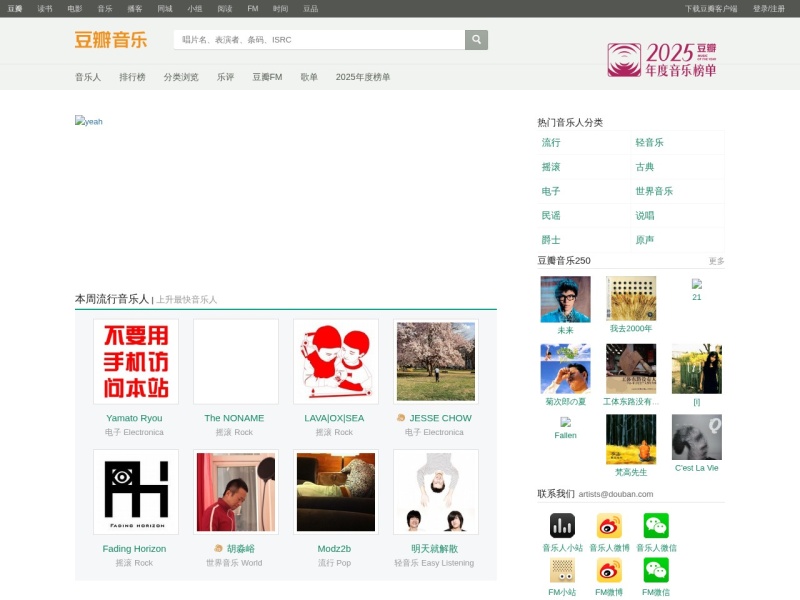The height and width of the screenshot is (600, 800).
Task: Open the album link labeled 21
Action: pos(697,297)
